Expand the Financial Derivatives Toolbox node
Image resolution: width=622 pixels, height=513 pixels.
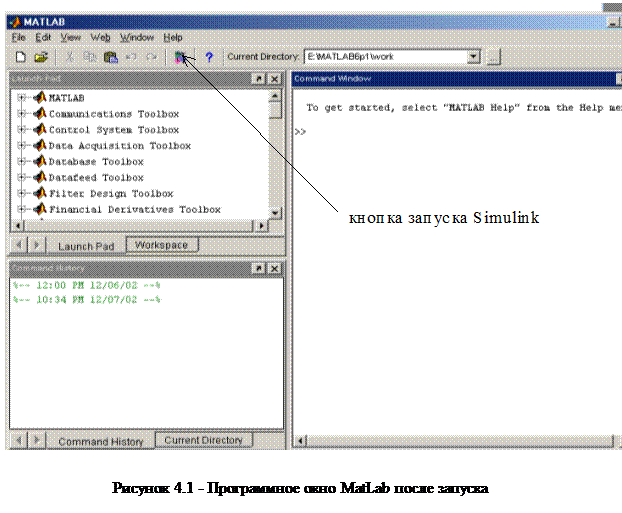[22, 209]
